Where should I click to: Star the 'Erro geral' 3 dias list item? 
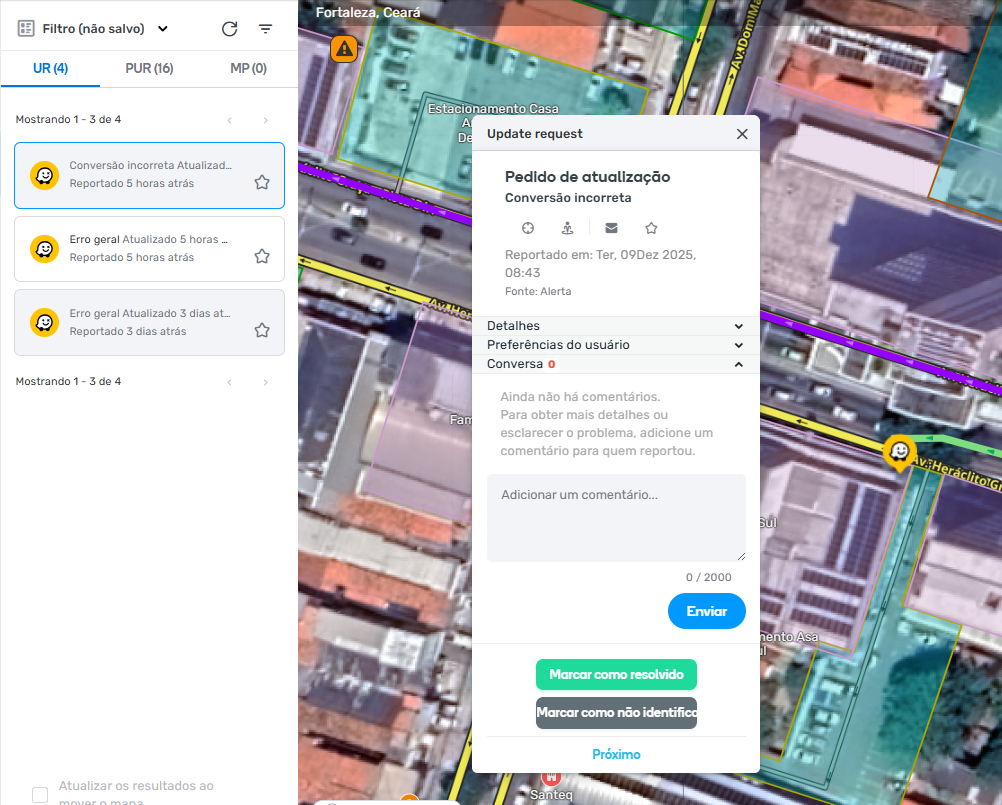pyautogui.click(x=262, y=330)
